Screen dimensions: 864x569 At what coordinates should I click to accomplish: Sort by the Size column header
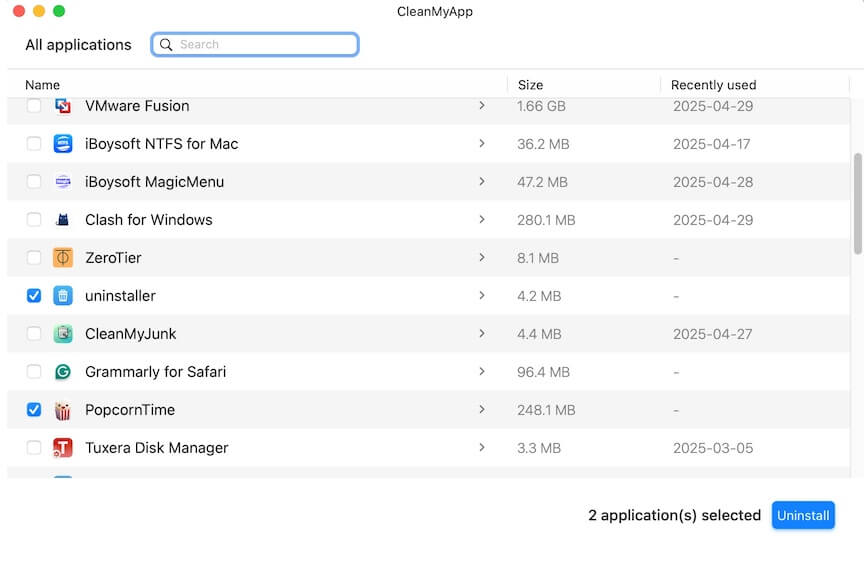tap(530, 85)
